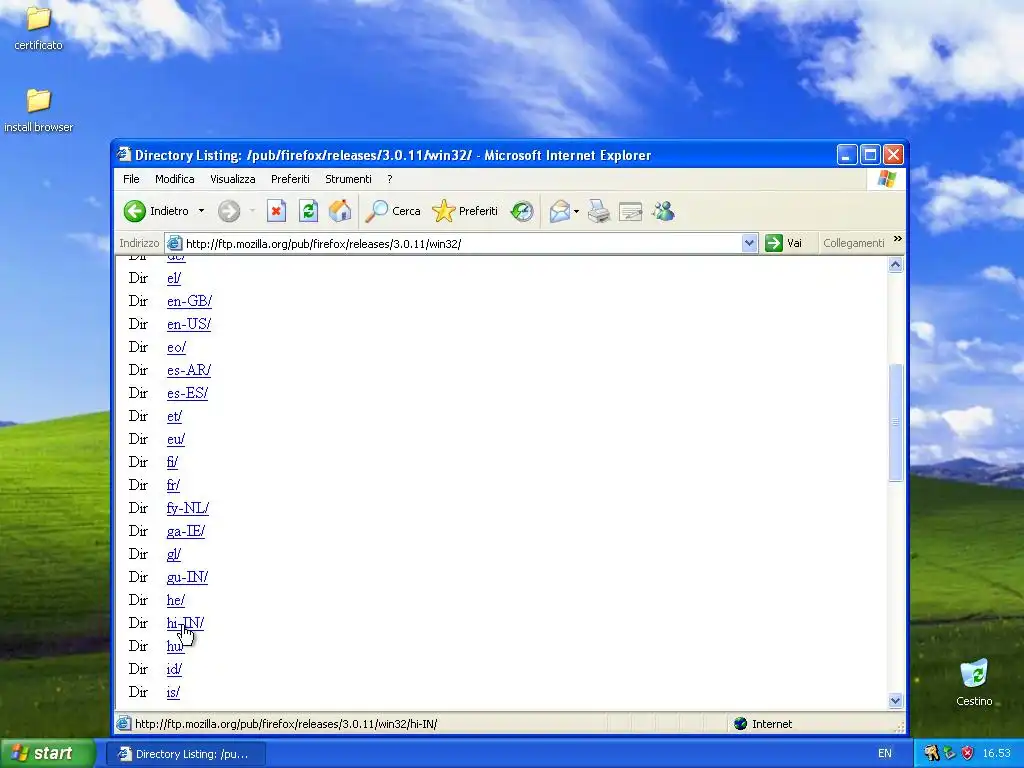Open the Strumenti menu
Screen dimensions: 1024x768
tap(348, 179)
